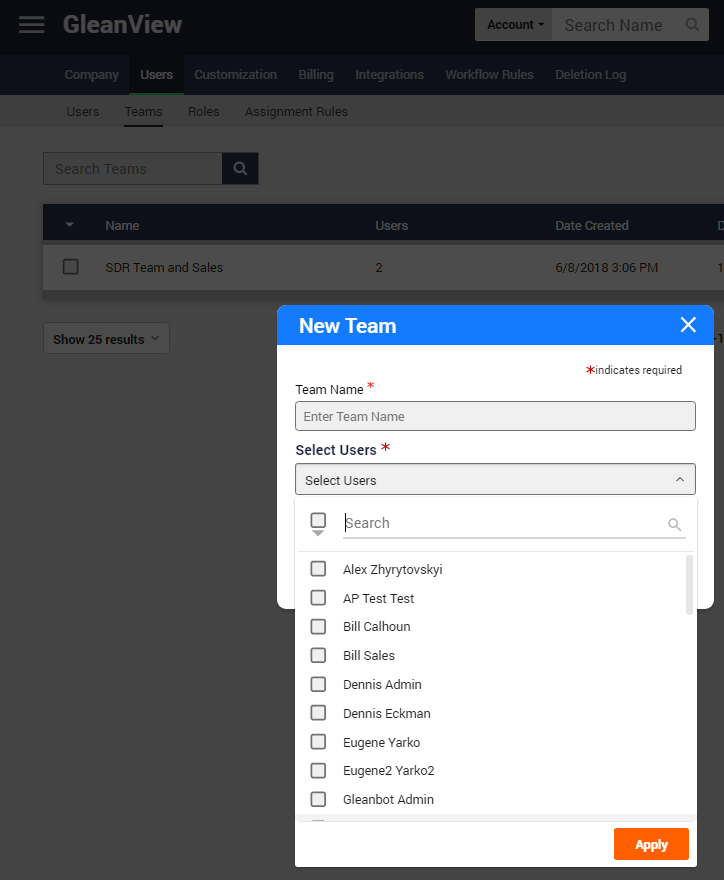Expand the Show 25 results dropdown
Screen dimensions: 724x880
point(106,339)
